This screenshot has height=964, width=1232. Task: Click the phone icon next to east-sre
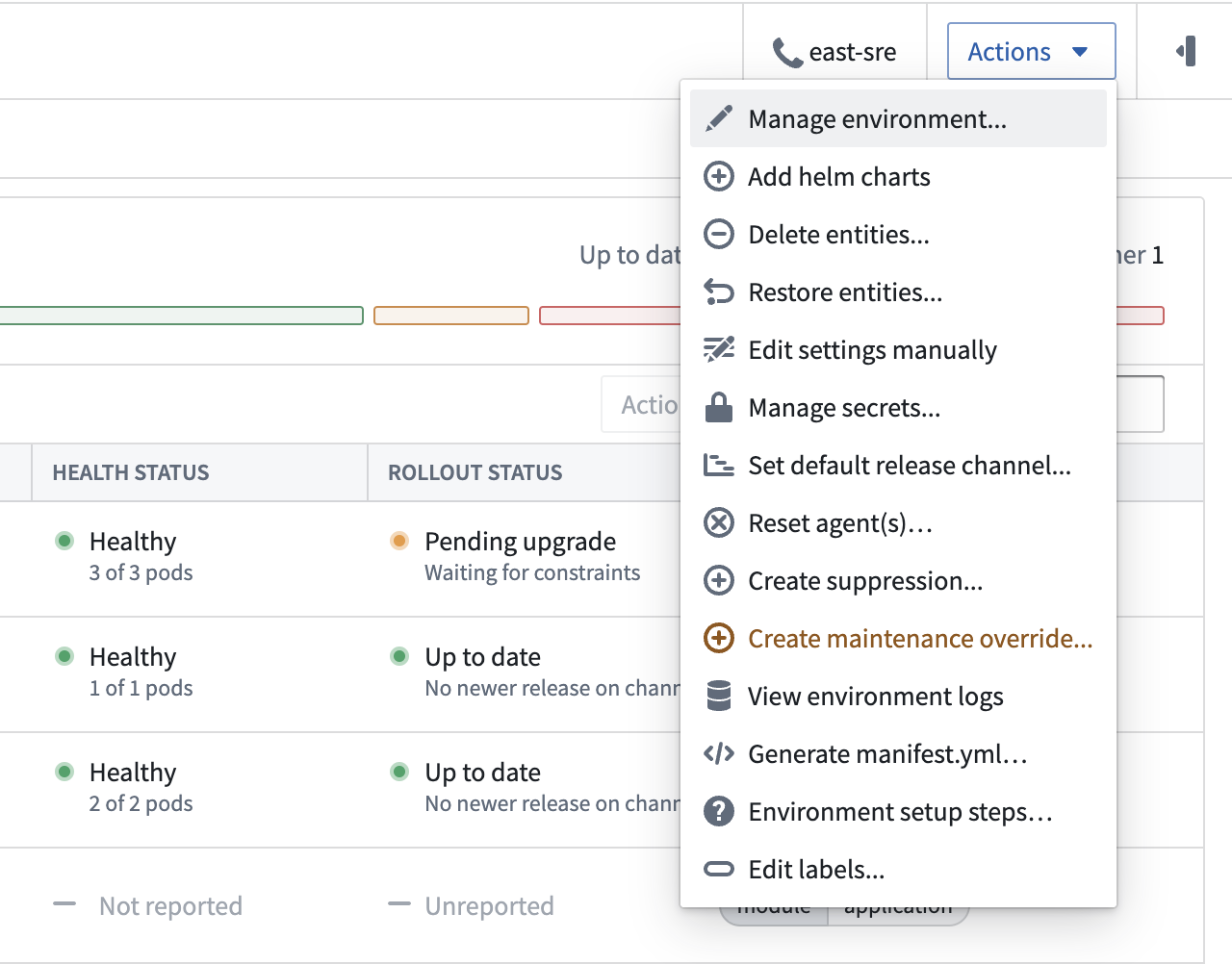(x=787, y=52)
